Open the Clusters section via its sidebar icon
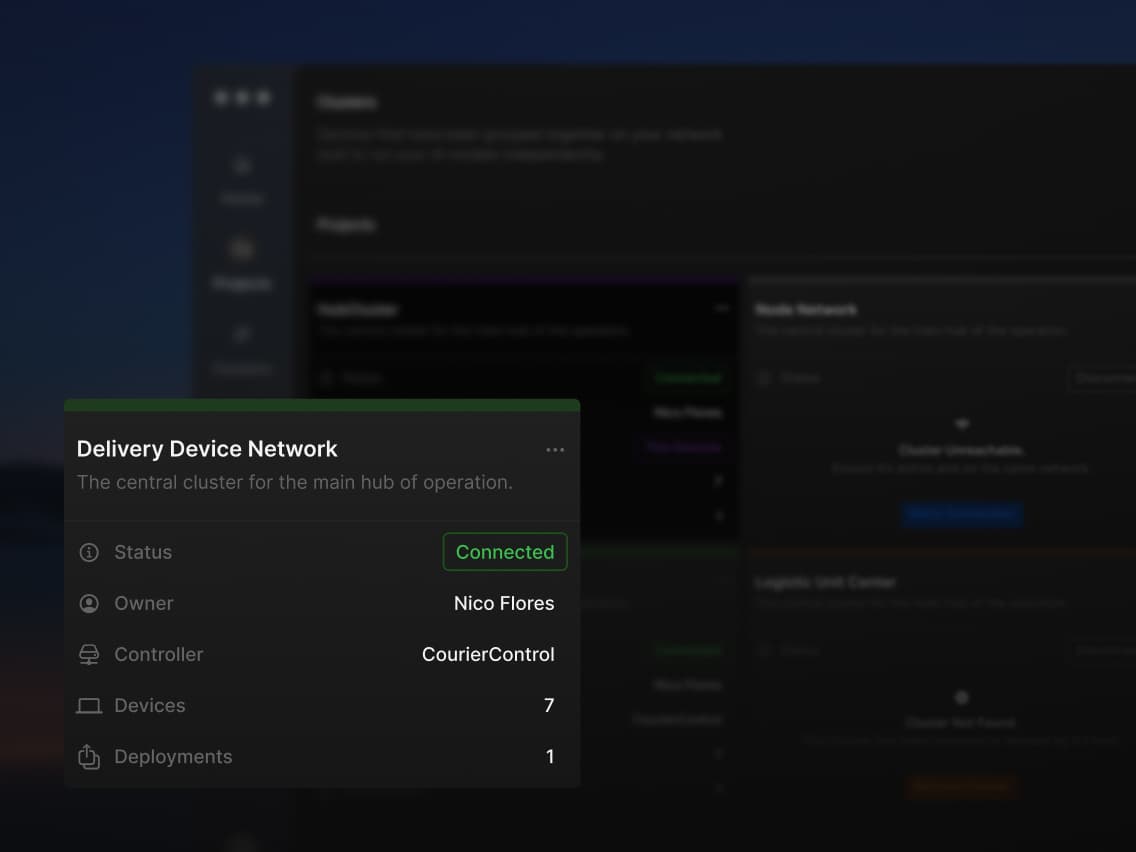 pyautogui.click(x=241, y=332)
